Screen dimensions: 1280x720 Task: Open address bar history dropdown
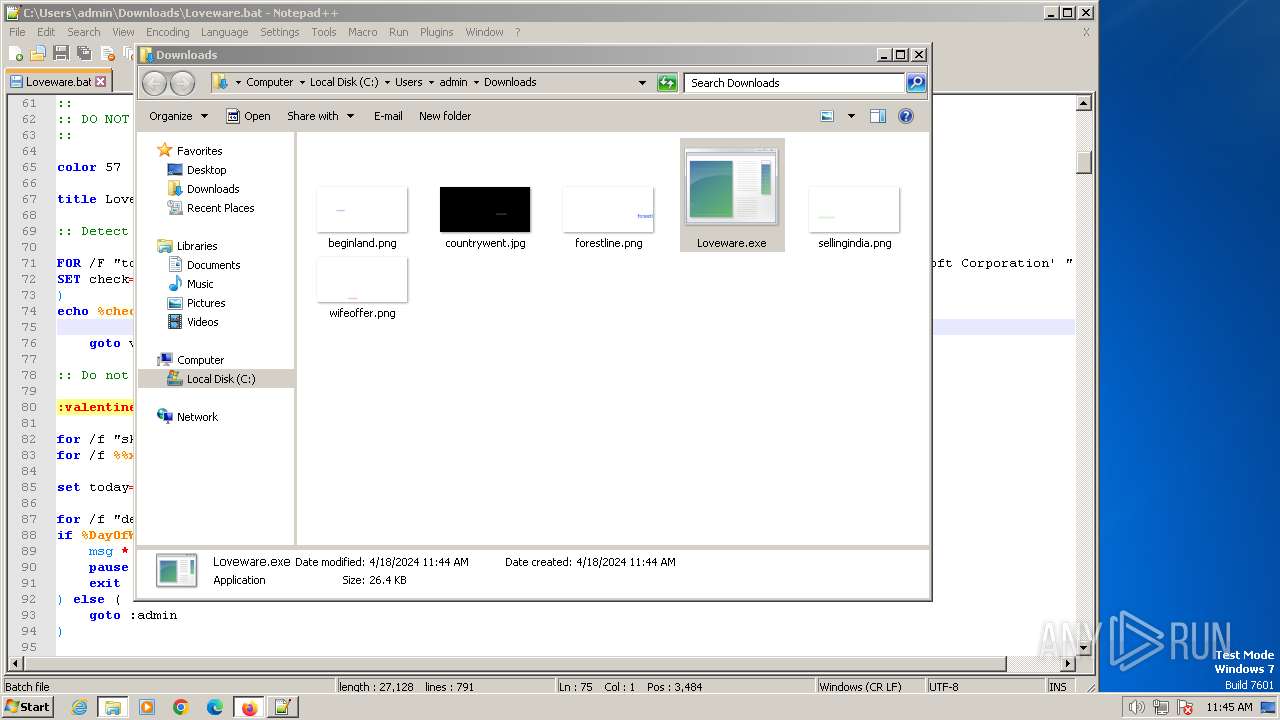coord(642,83)
